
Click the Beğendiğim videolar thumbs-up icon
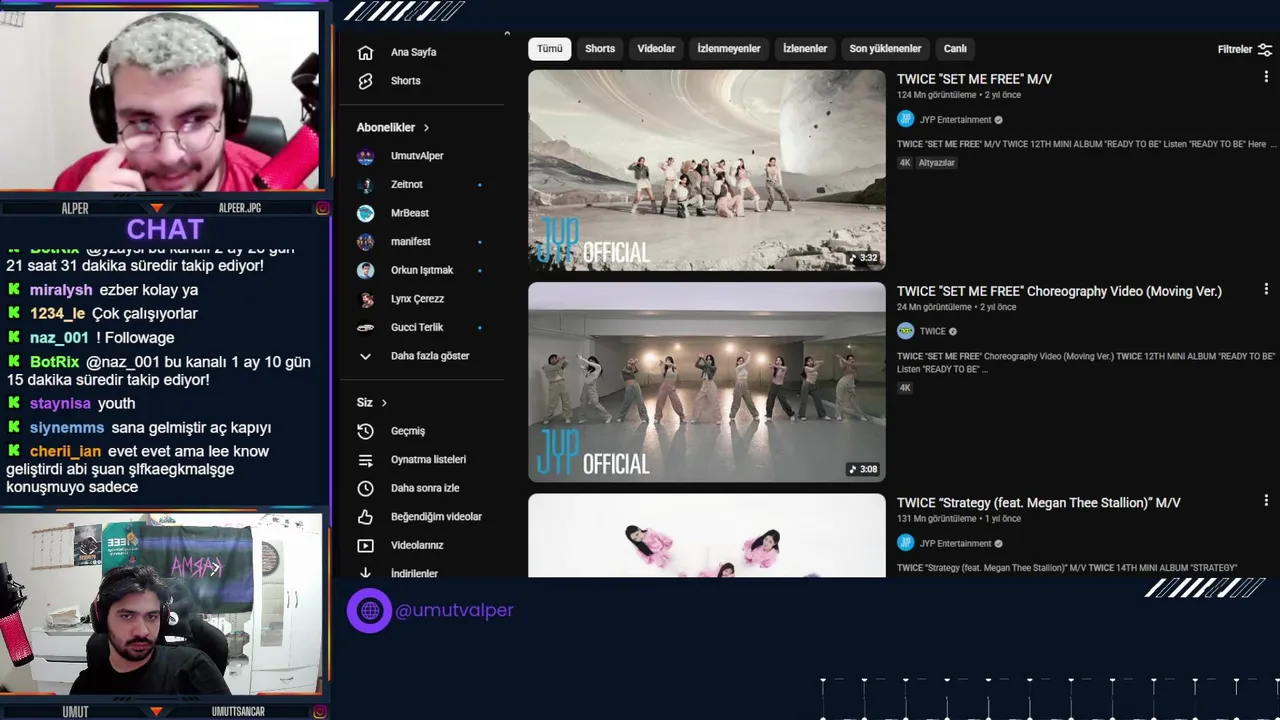point(365,517)
